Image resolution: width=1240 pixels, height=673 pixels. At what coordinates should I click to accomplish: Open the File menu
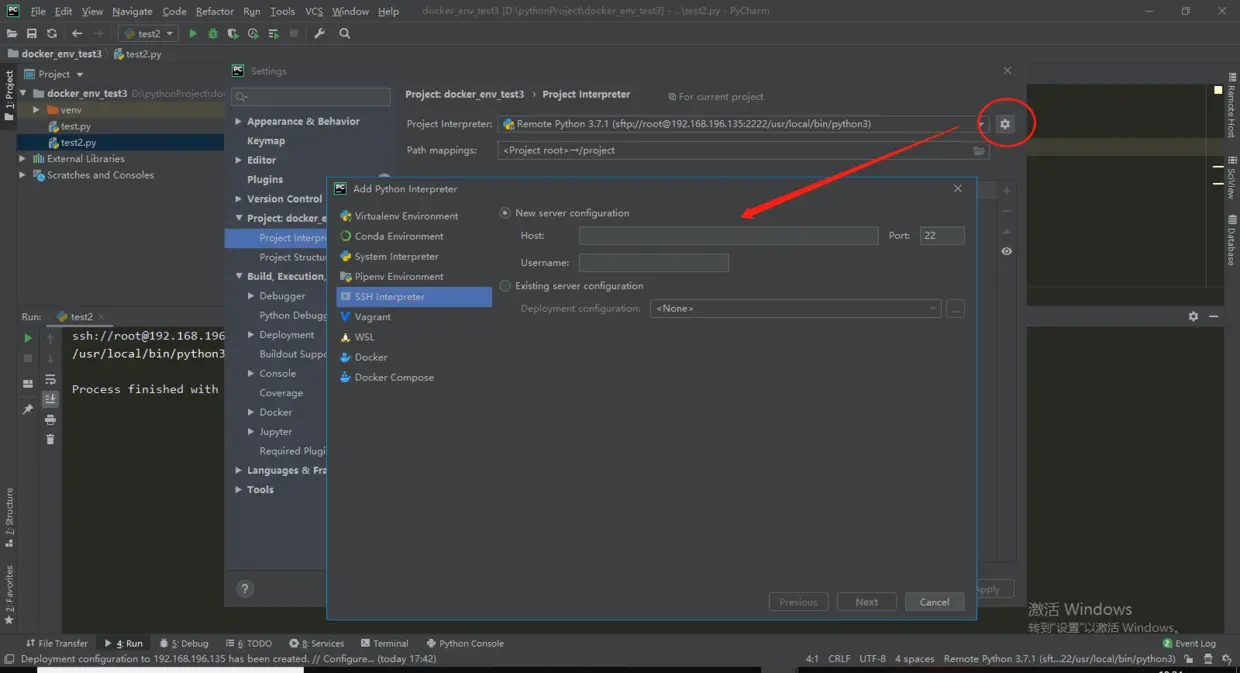coord(38,11)
